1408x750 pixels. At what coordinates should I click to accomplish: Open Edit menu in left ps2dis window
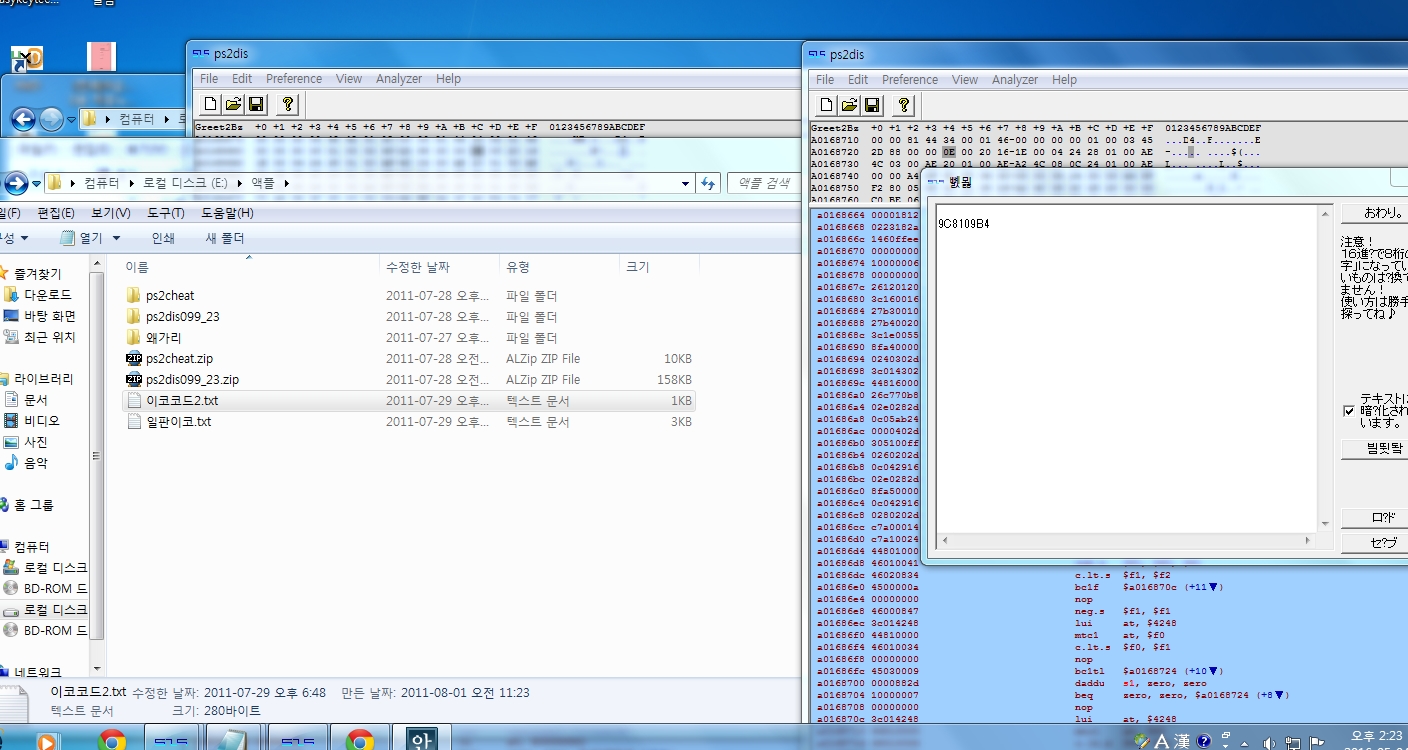(x=242, y=79)
